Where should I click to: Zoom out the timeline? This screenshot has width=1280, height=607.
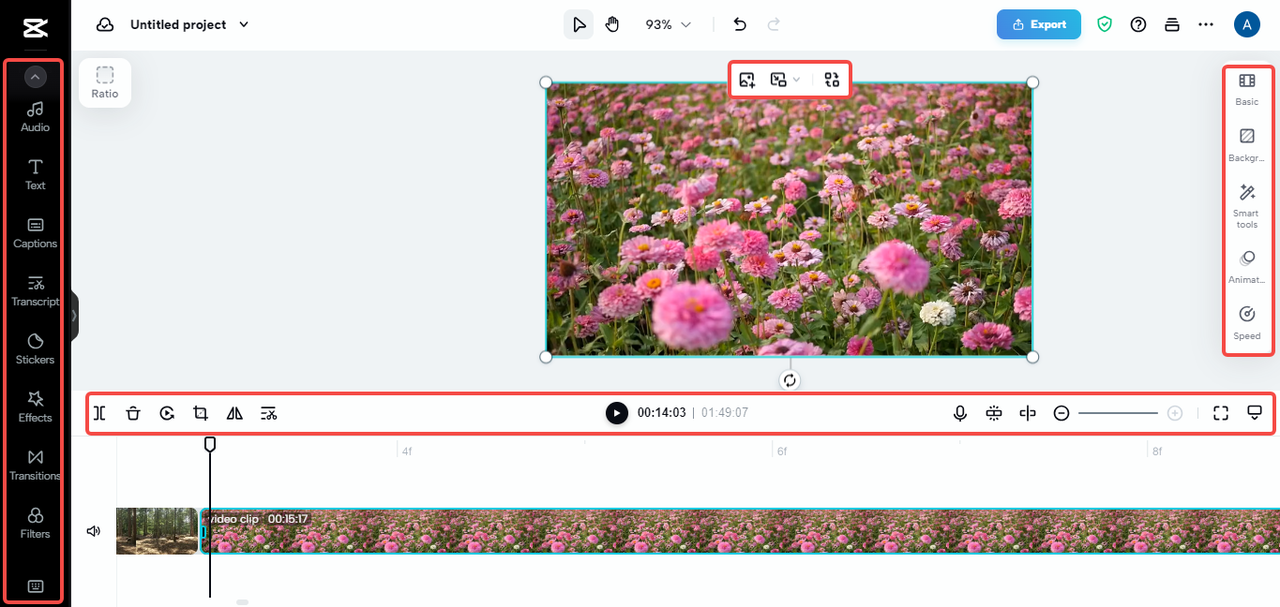[x=1061, y=413]
